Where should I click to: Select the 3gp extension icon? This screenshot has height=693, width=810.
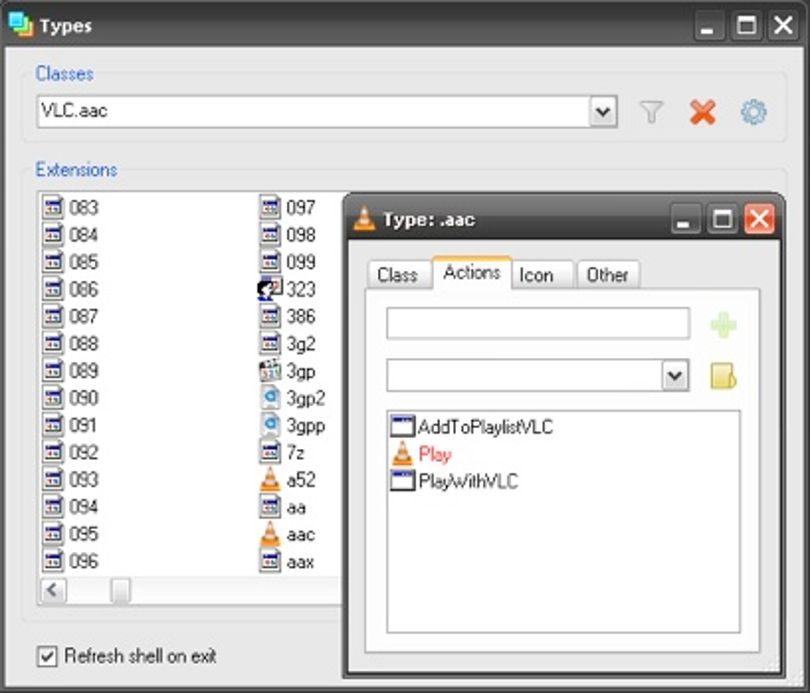pos(270,371)
